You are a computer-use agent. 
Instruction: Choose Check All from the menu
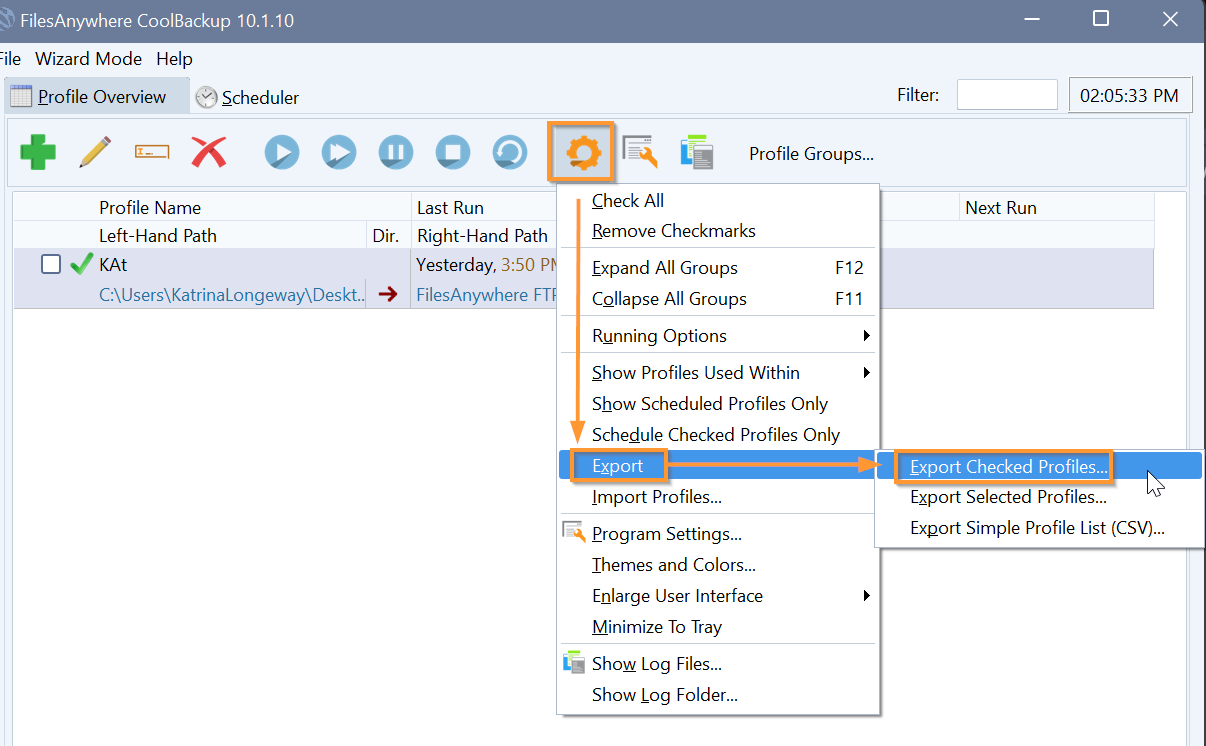[717, 201]
